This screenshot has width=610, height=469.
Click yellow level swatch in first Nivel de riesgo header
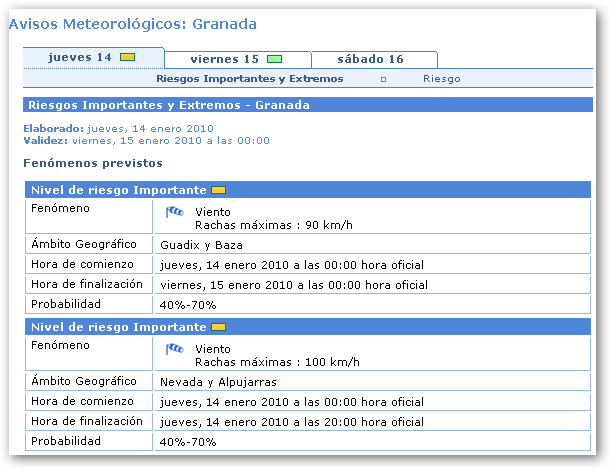pyautogui.click(x=218, y=190)
